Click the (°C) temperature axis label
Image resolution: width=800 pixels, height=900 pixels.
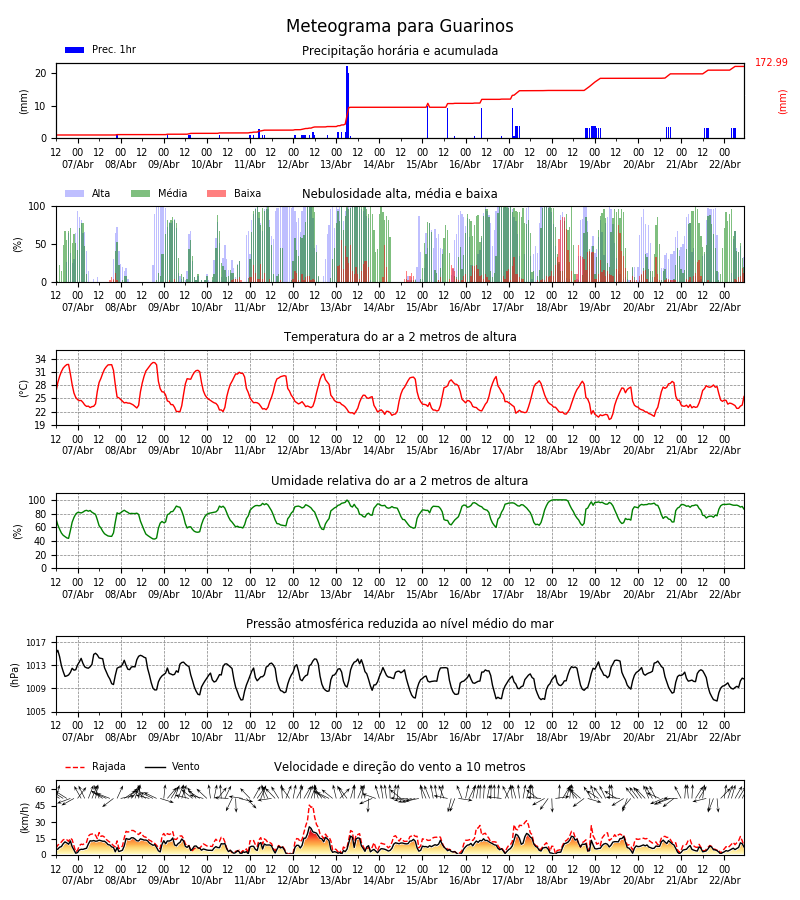pos(25,388)
